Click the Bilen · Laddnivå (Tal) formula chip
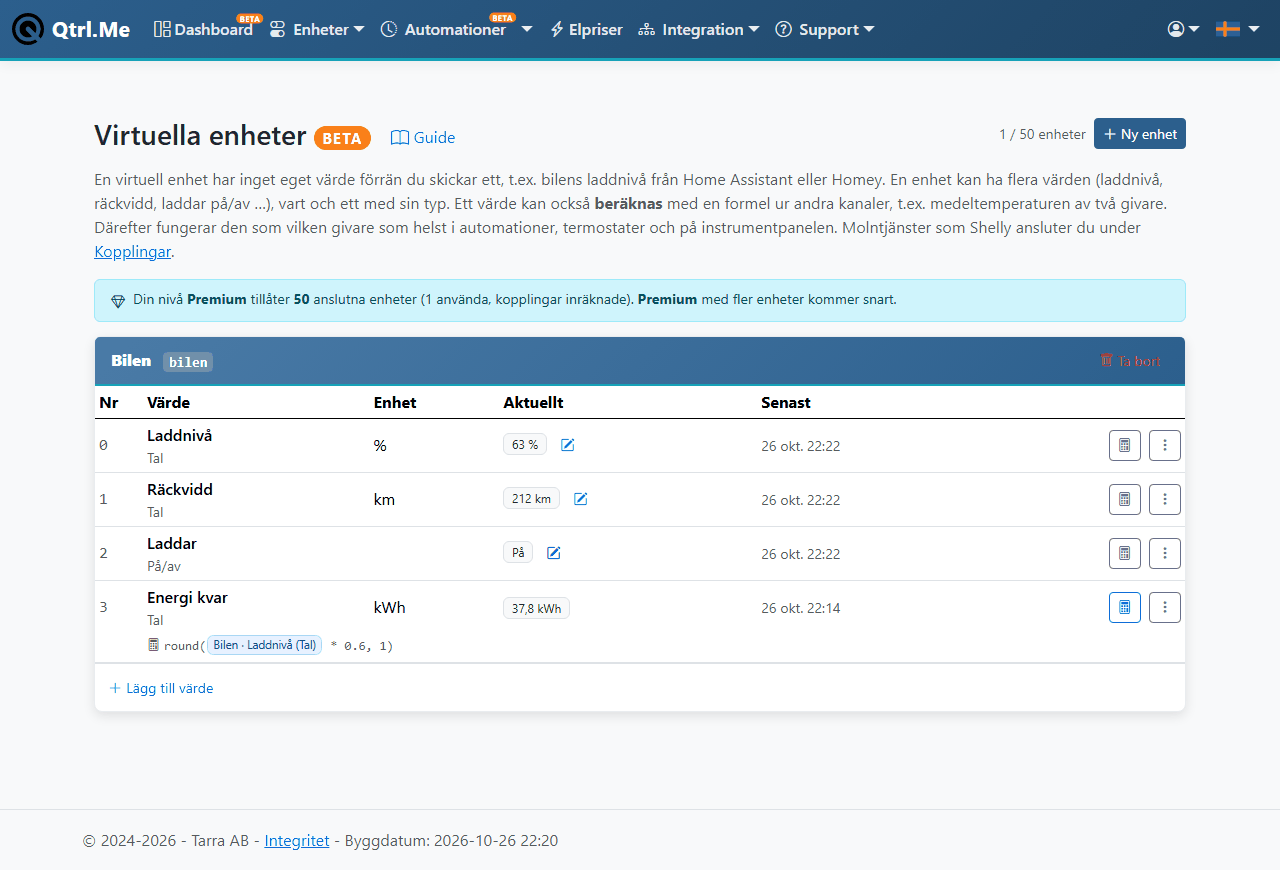The image size is (1280, 870). 265,646
